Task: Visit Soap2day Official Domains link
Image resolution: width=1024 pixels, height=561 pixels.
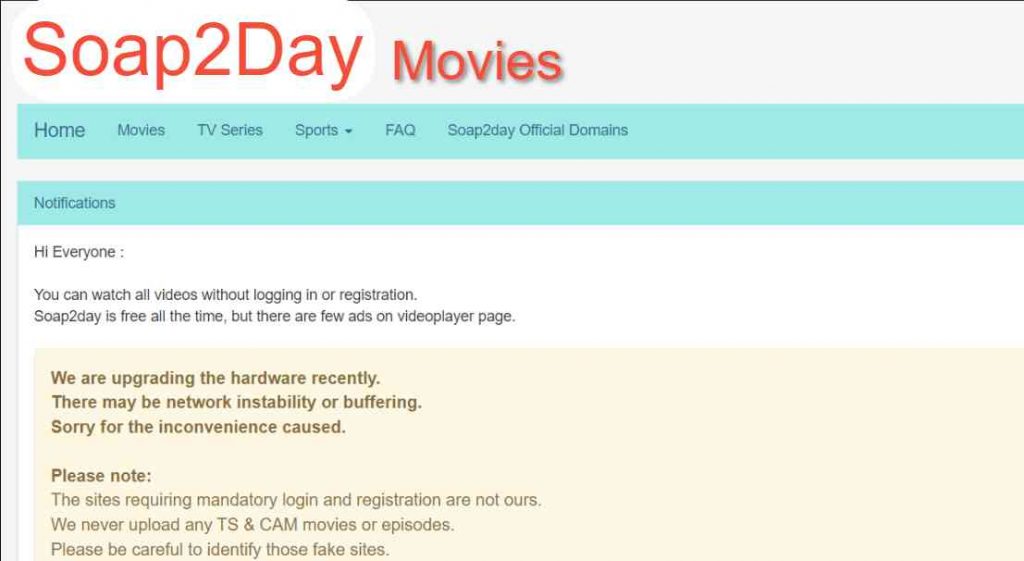Action: (x=537, y=130)
